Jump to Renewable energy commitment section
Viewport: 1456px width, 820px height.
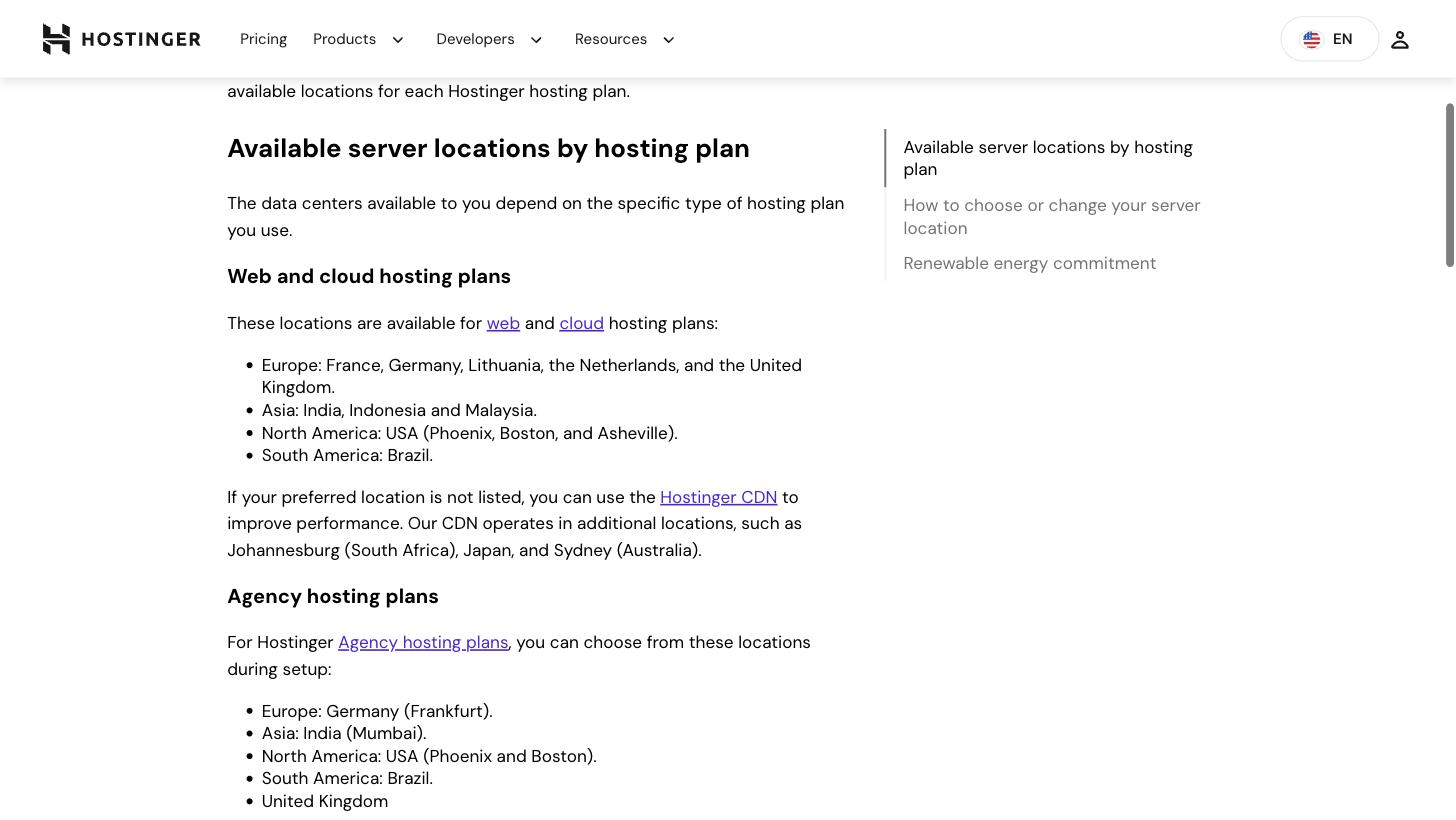coord(1029,263)
